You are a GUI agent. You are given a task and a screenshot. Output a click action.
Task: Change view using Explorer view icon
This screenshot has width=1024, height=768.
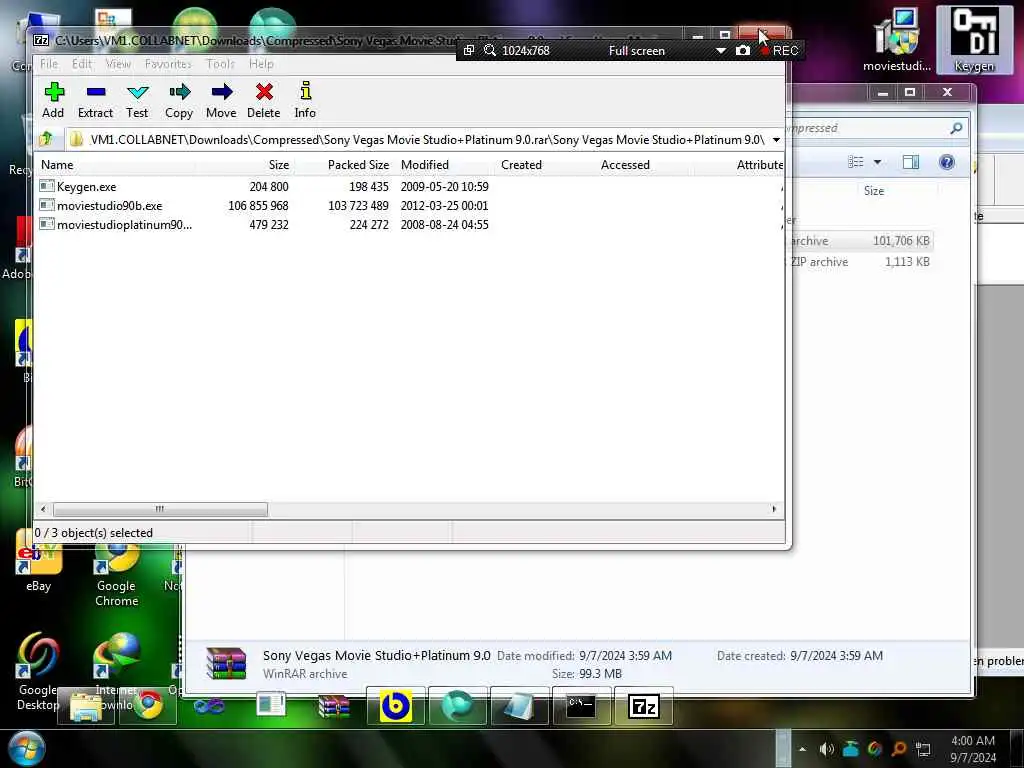[x=856, y=162]
